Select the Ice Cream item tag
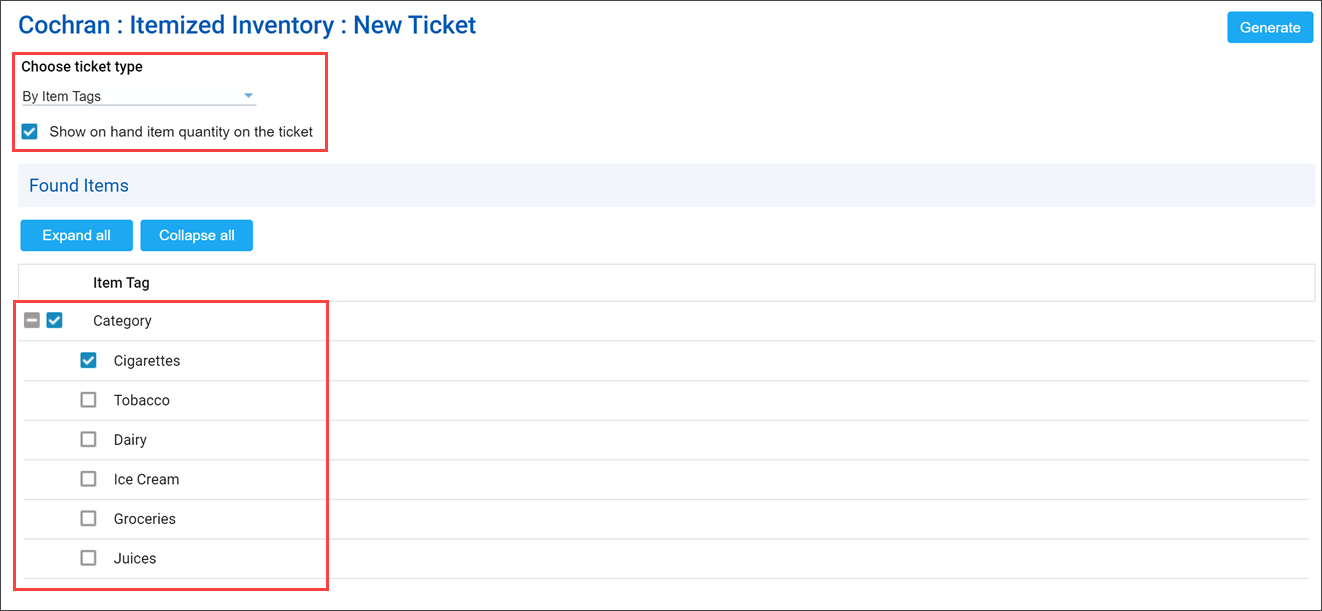Viewport: 1322px width, 611px height. (88, 478)
